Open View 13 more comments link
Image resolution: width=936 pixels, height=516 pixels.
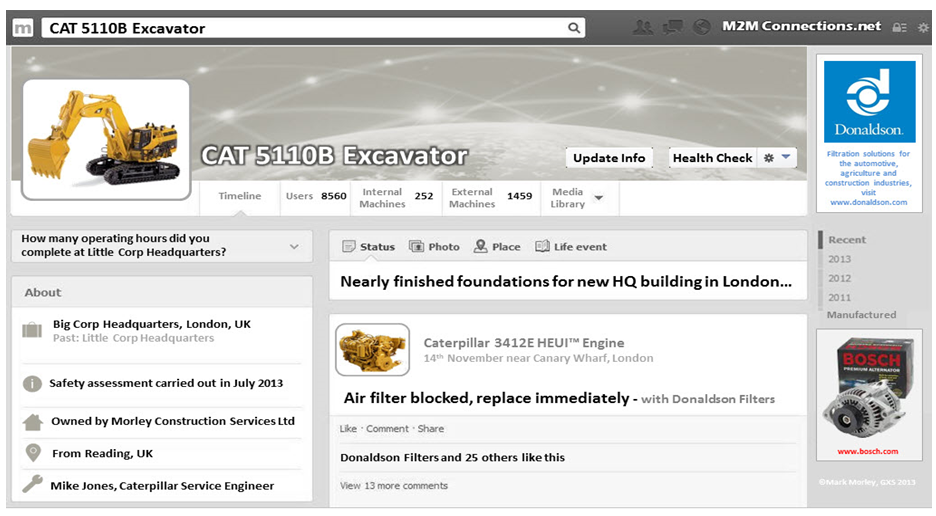pos(394,486)
